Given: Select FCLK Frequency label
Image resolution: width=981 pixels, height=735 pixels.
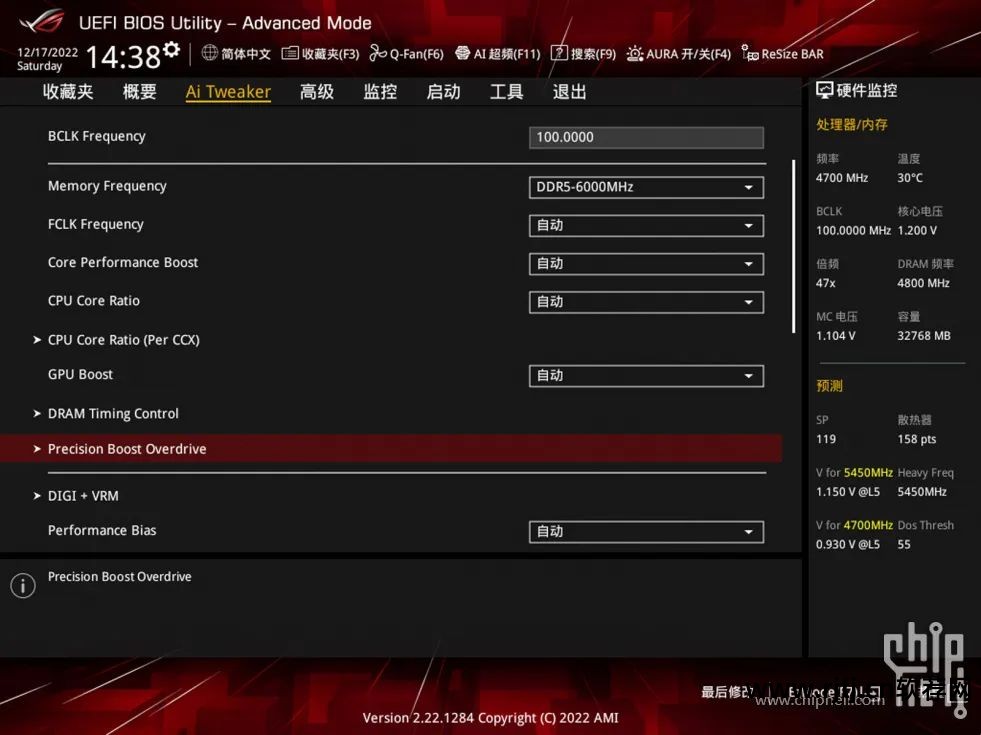Looking at the screenshot, I should point(96,224).
